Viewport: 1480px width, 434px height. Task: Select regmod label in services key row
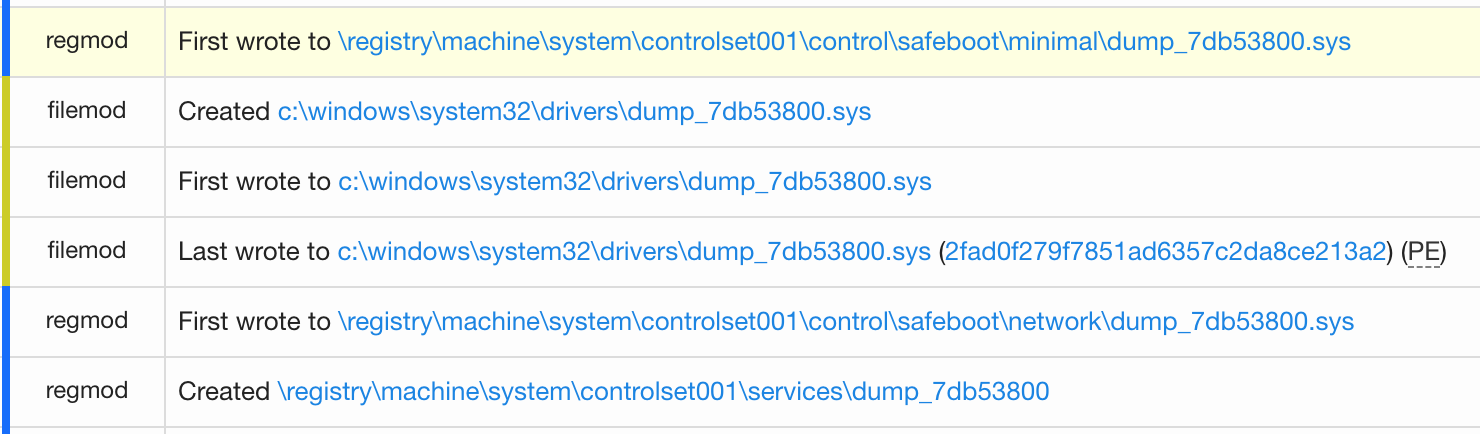coord(87,391)
